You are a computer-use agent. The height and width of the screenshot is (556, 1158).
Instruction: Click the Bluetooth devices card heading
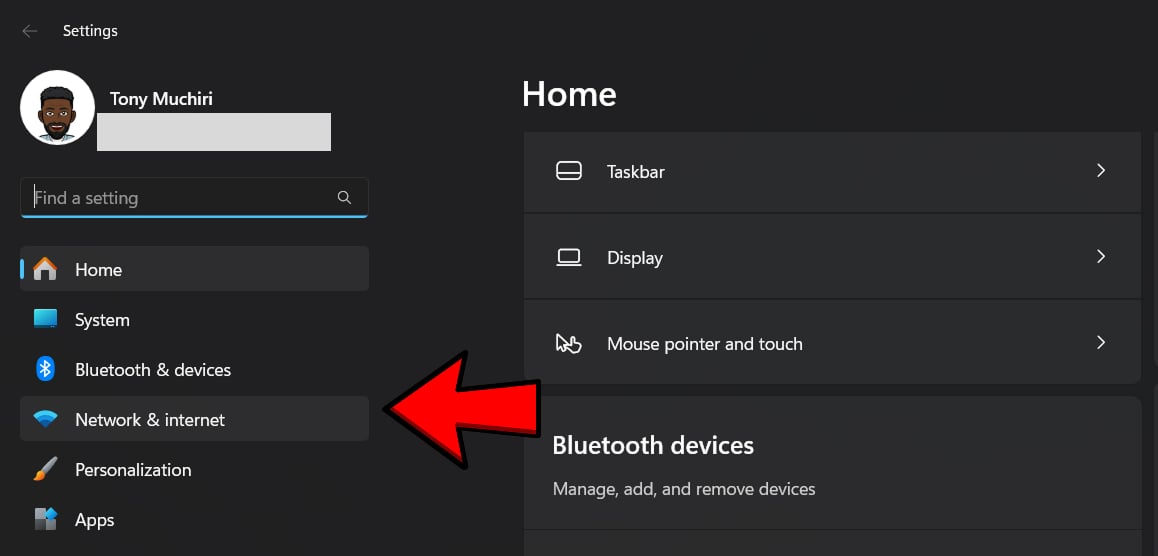653,445
